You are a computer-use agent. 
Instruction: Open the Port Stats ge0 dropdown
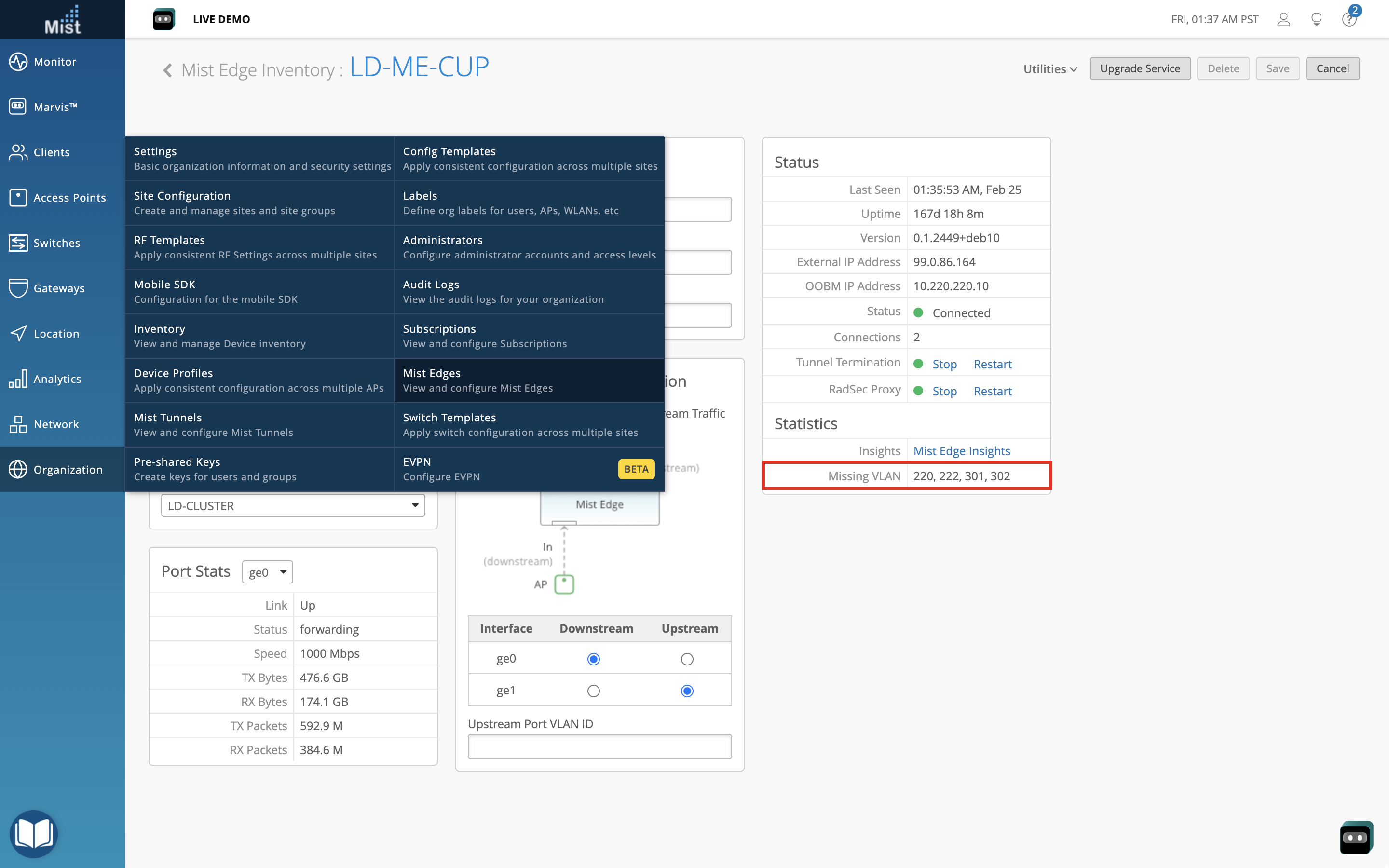268,572
